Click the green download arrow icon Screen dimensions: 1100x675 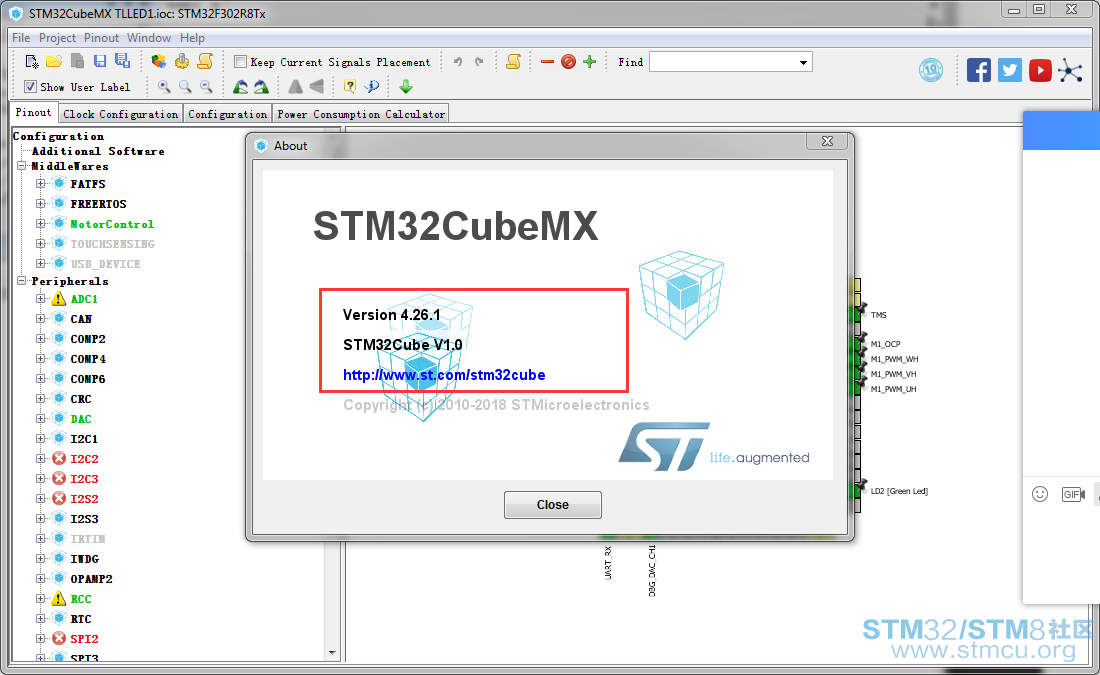[405, 86]
